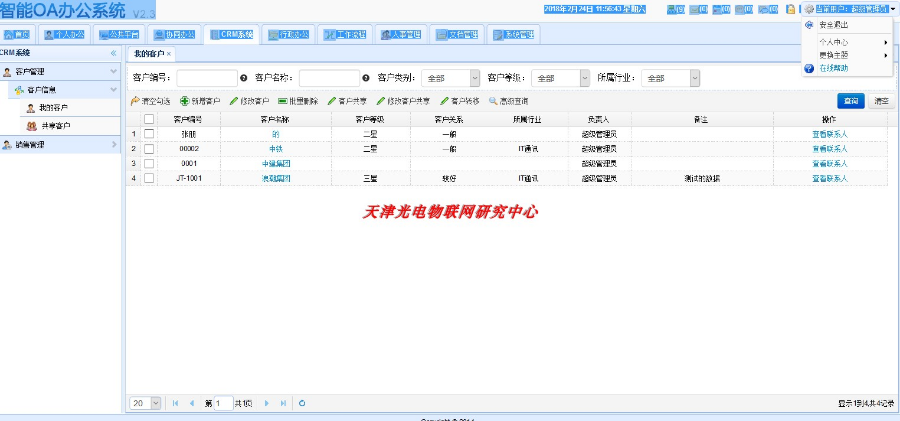Go to next page in pager
This screenshot has width=900, height=421.
click(x=266, y=403)
